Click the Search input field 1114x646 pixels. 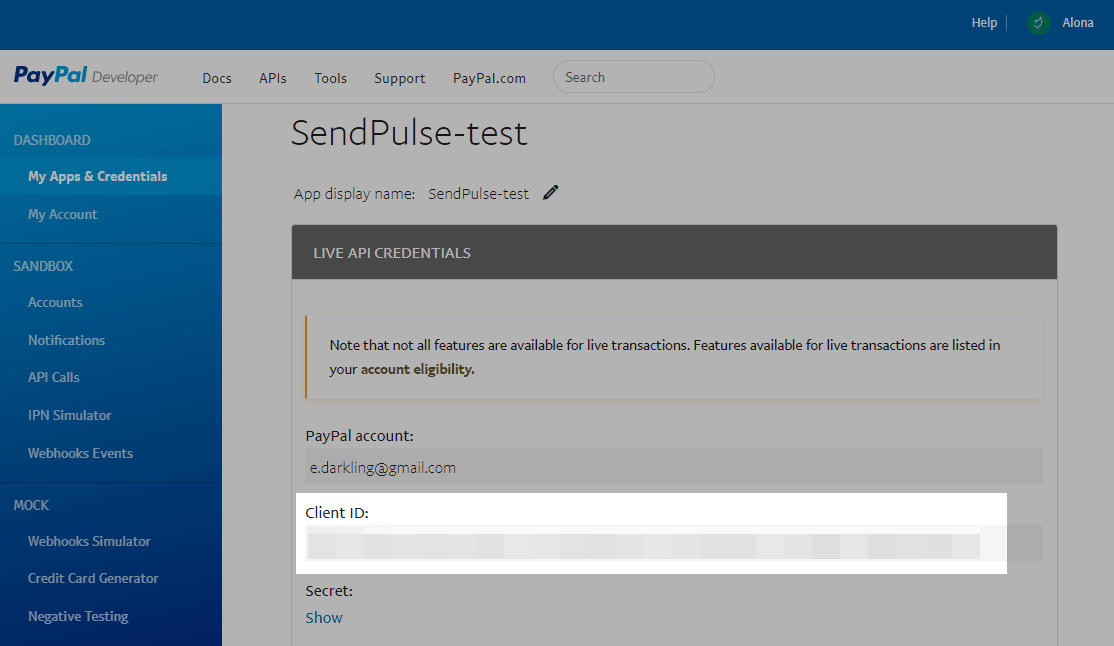(x=634, y=77)
